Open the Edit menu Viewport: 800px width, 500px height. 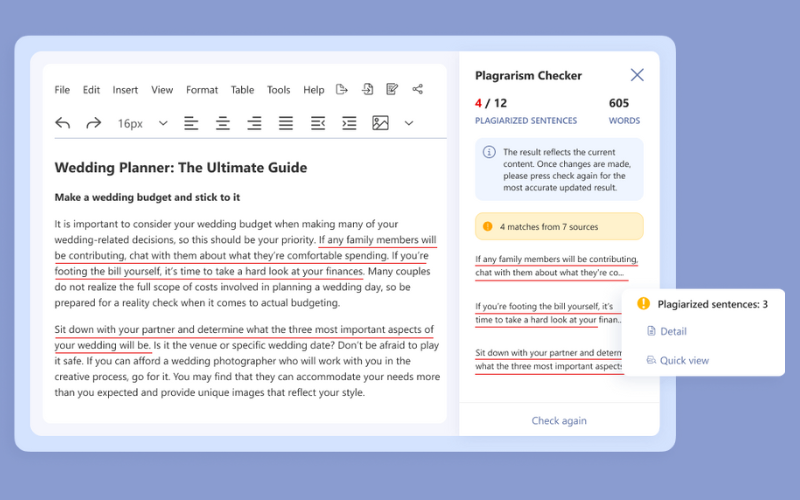click(x=91, y=90)
